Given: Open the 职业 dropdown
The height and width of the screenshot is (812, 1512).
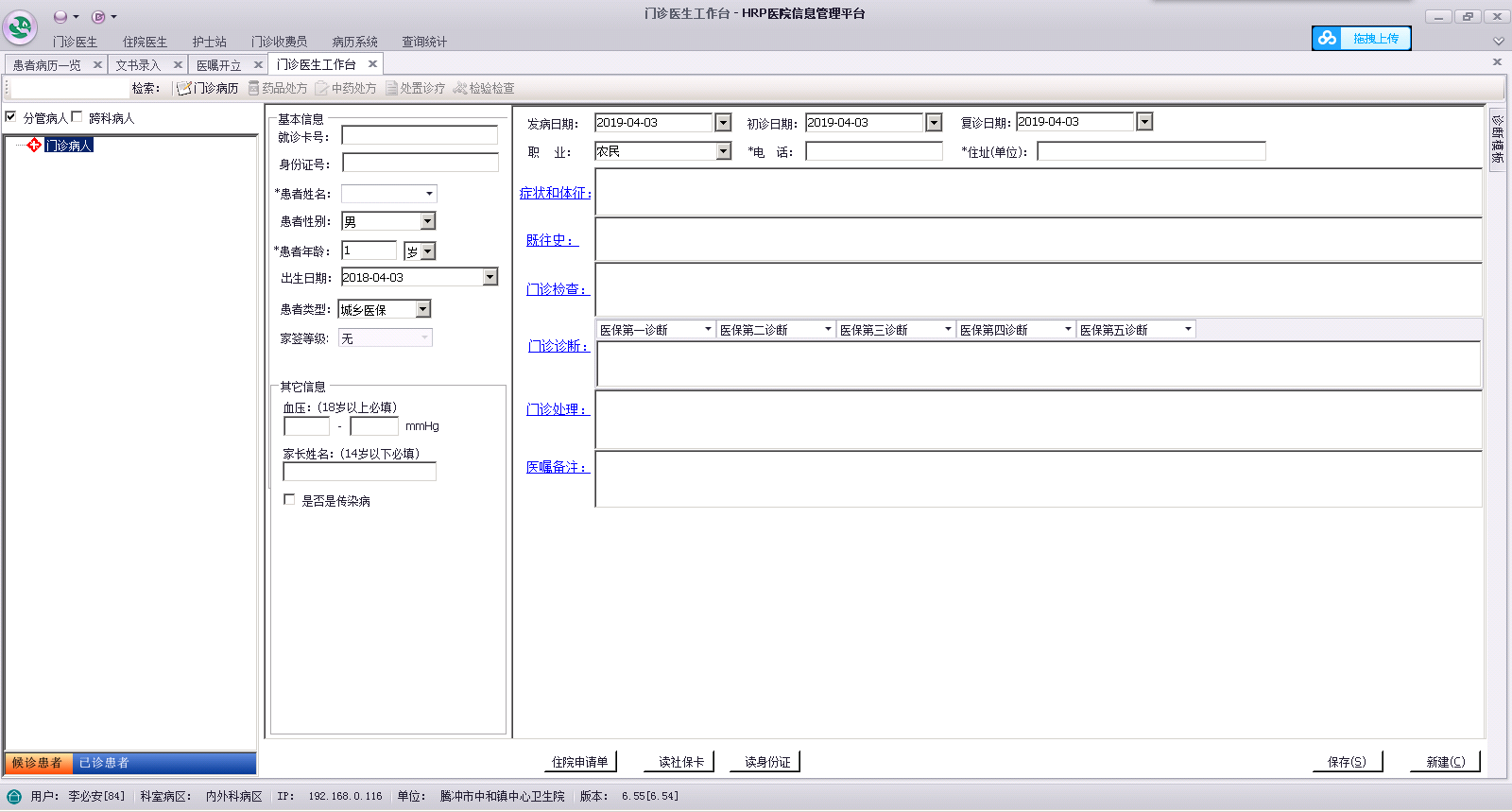Looking at the screenshot, I should click(723, 151).
